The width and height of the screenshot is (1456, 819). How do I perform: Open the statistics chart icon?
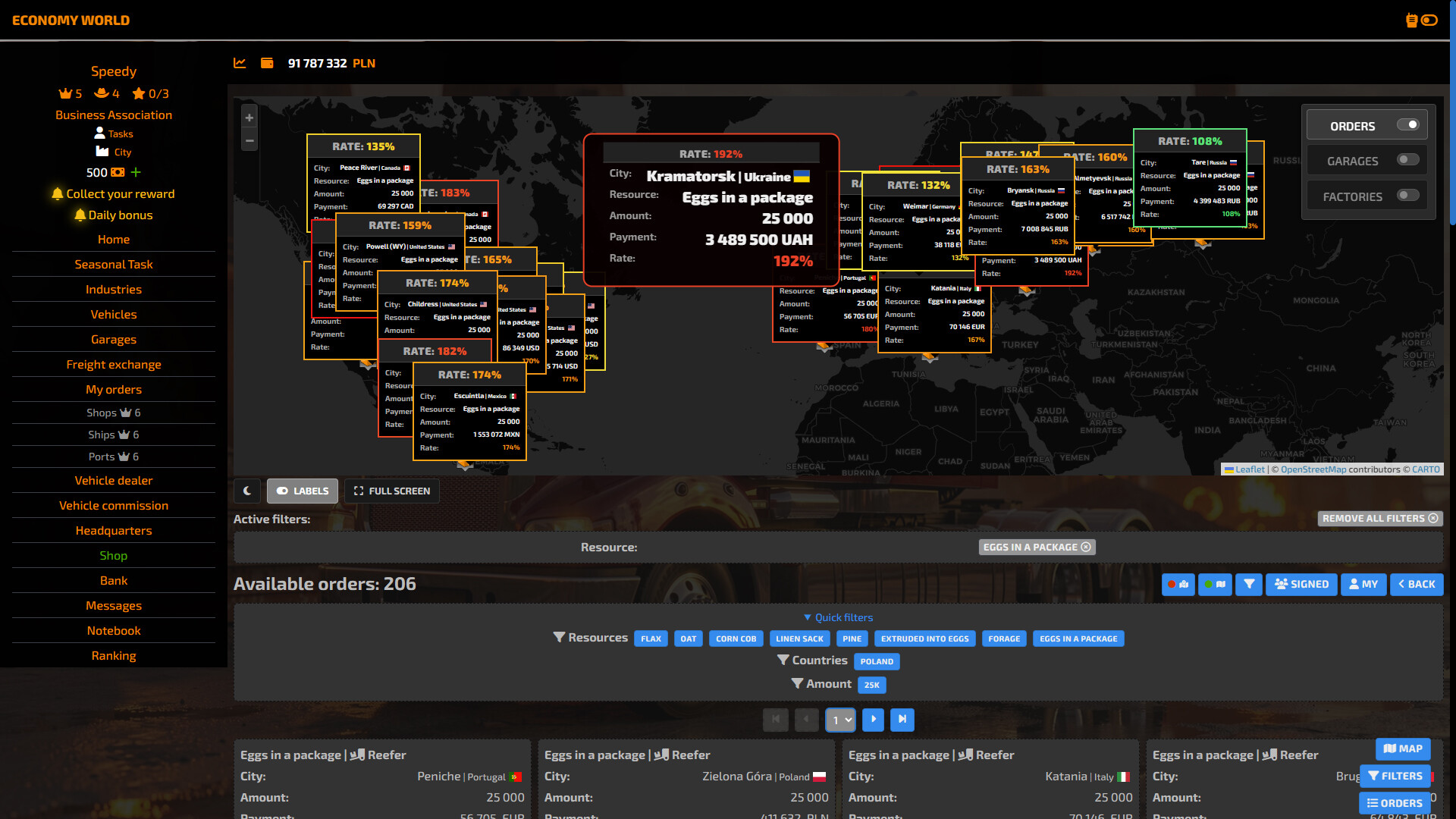click(240, 63)
